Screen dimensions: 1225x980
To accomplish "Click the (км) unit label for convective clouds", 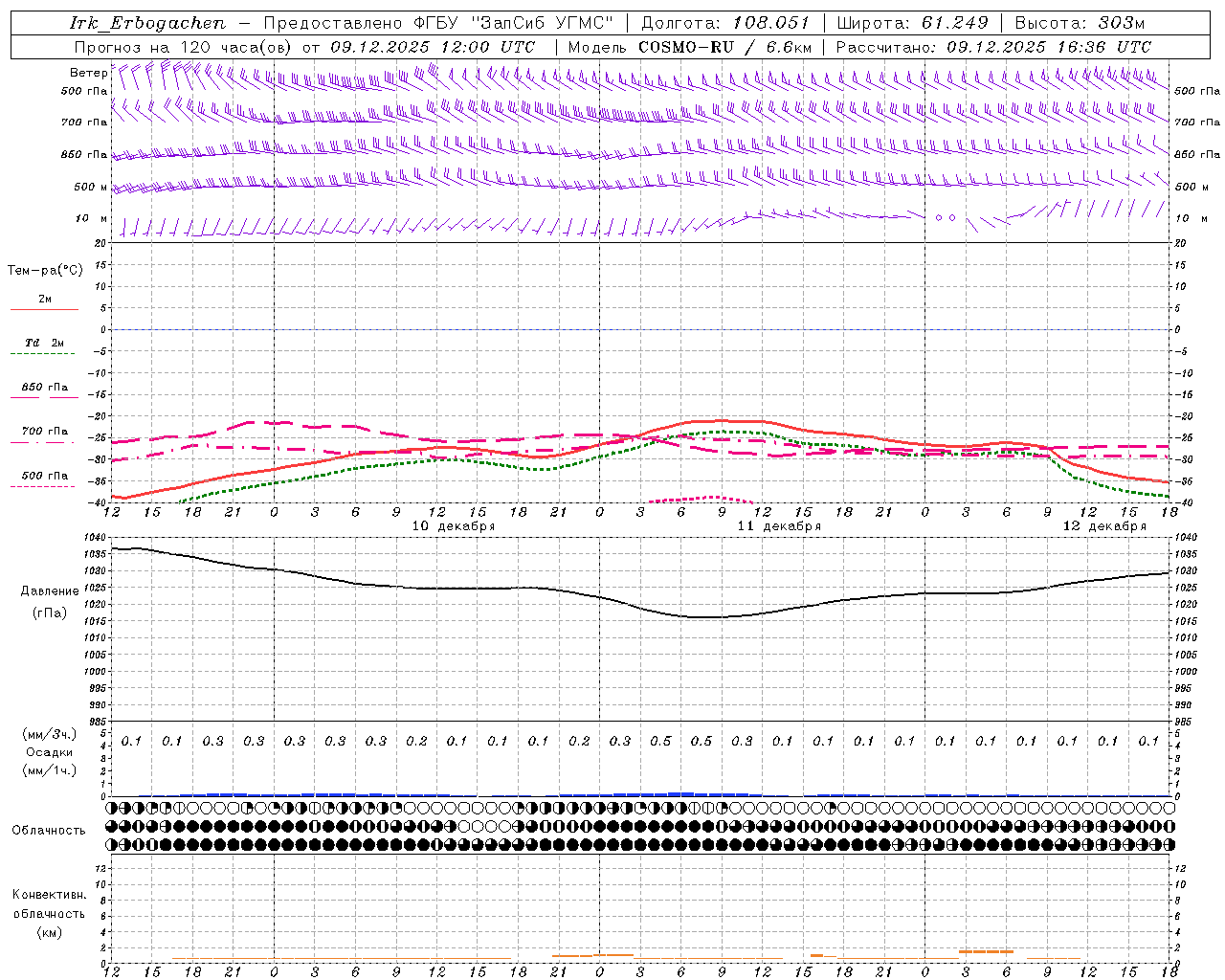I will point(49,932).
